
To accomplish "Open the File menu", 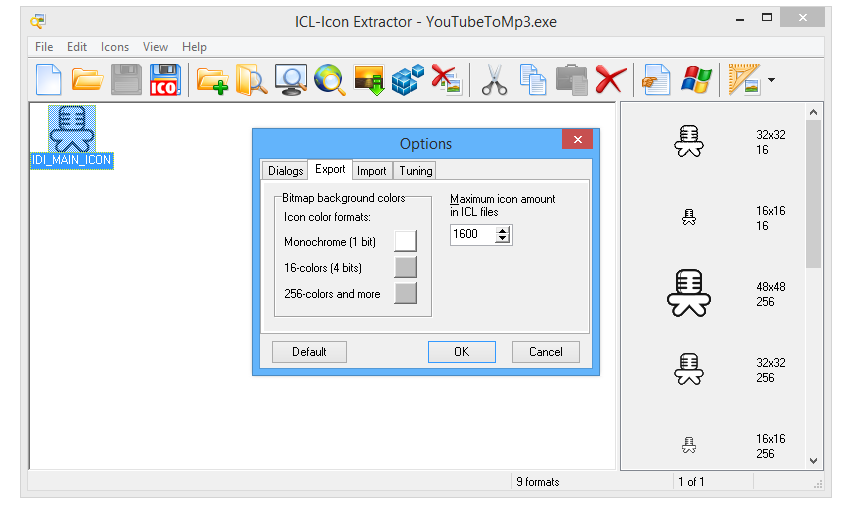I will click(44, 47).
